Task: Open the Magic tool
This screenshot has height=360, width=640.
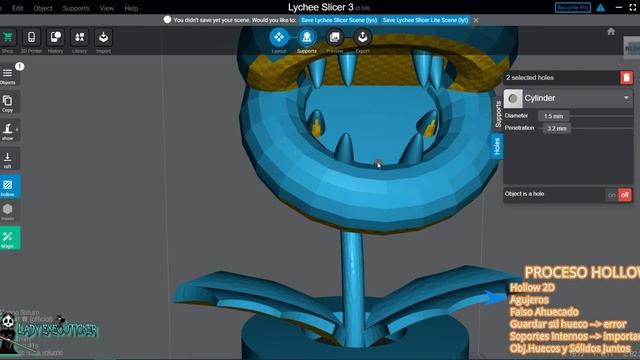Action: 8,238
